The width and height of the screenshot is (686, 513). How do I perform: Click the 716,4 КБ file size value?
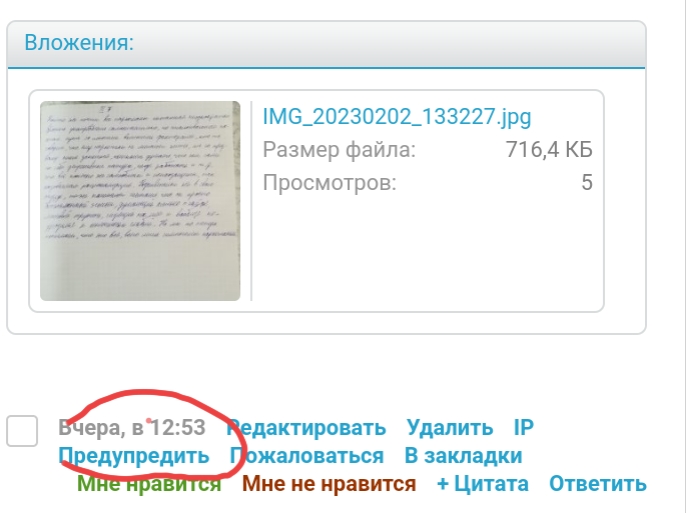(550, 150)
